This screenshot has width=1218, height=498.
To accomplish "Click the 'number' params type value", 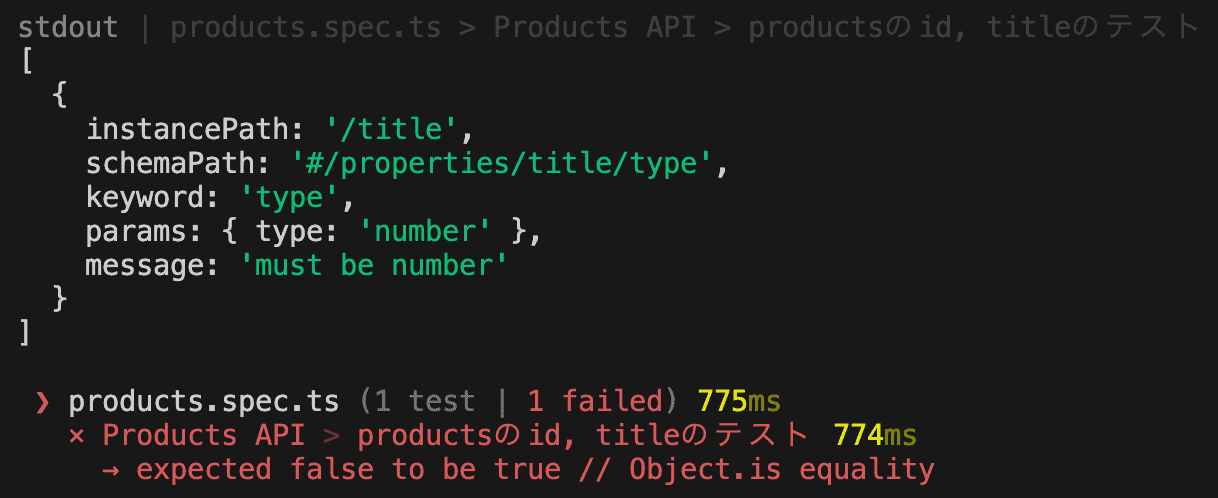I will tap(425, 232).
